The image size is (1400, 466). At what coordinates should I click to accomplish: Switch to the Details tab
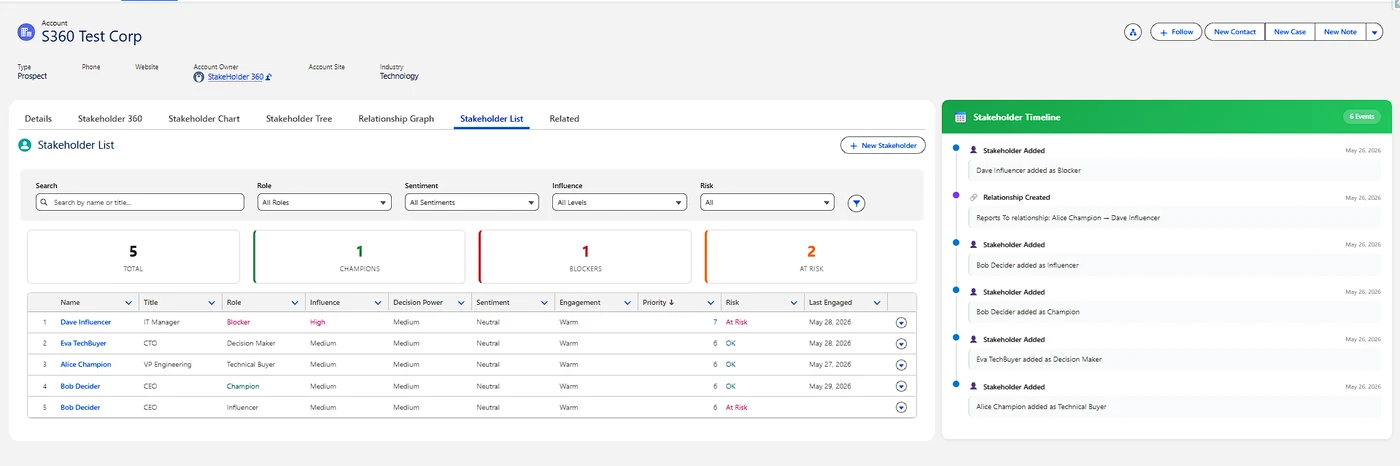tap(38, 118)
